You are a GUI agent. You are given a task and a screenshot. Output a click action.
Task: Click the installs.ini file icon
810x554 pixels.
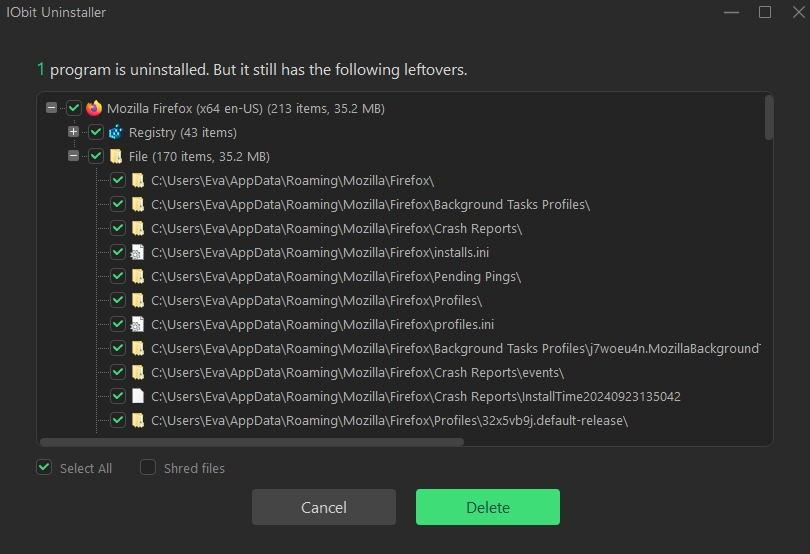pos(137,252)
